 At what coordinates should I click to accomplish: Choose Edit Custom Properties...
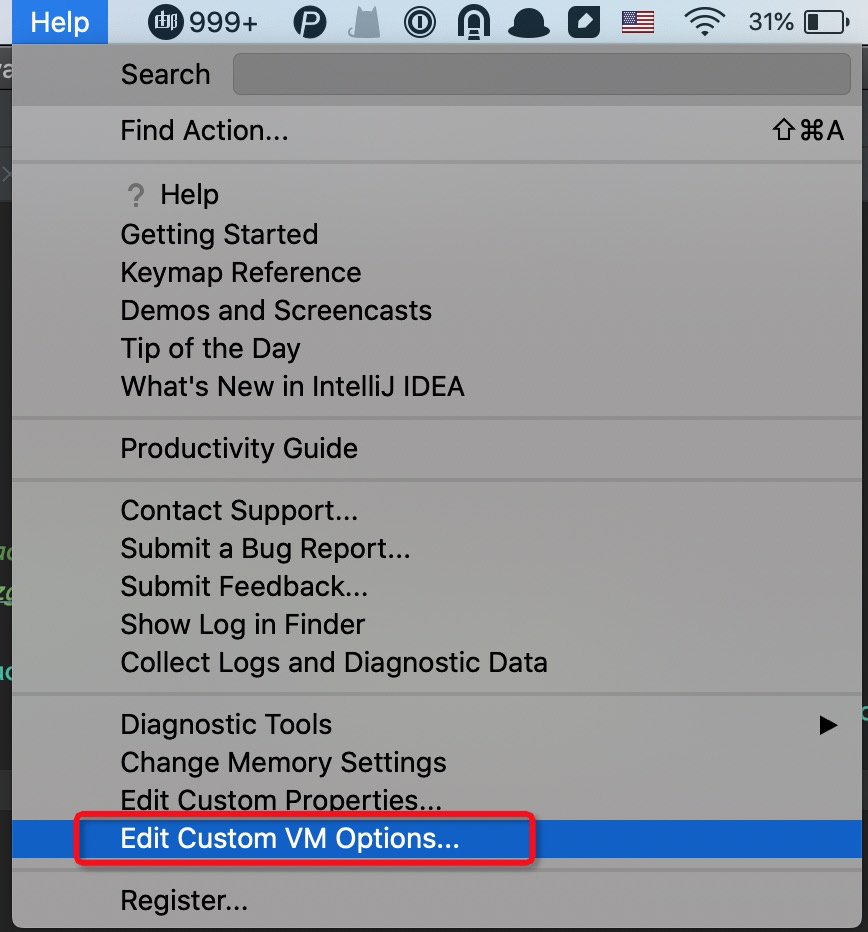click(437, 800)
